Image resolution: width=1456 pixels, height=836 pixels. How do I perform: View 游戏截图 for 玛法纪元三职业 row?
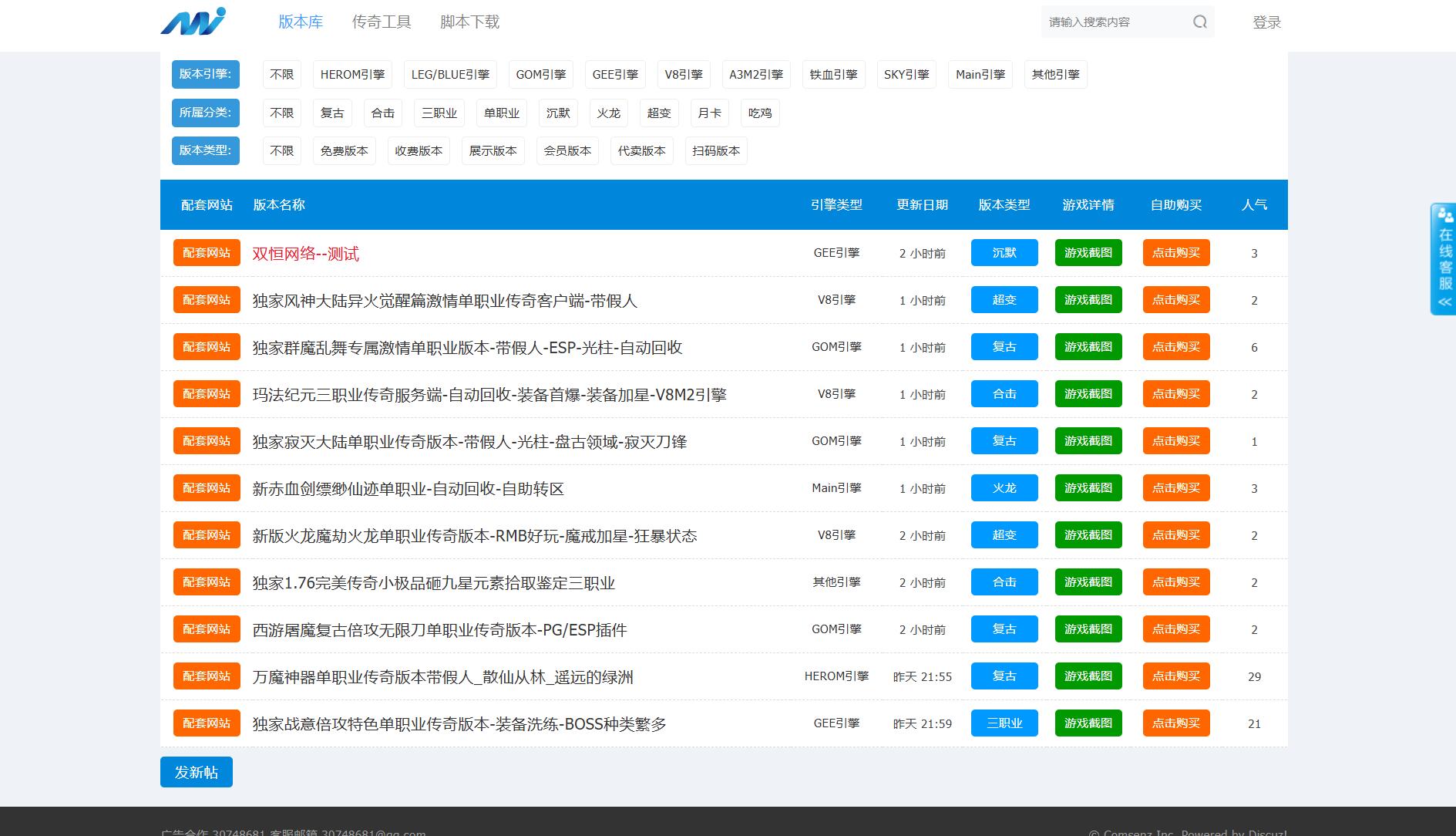pyautogui.click(x=1088, y=394)
